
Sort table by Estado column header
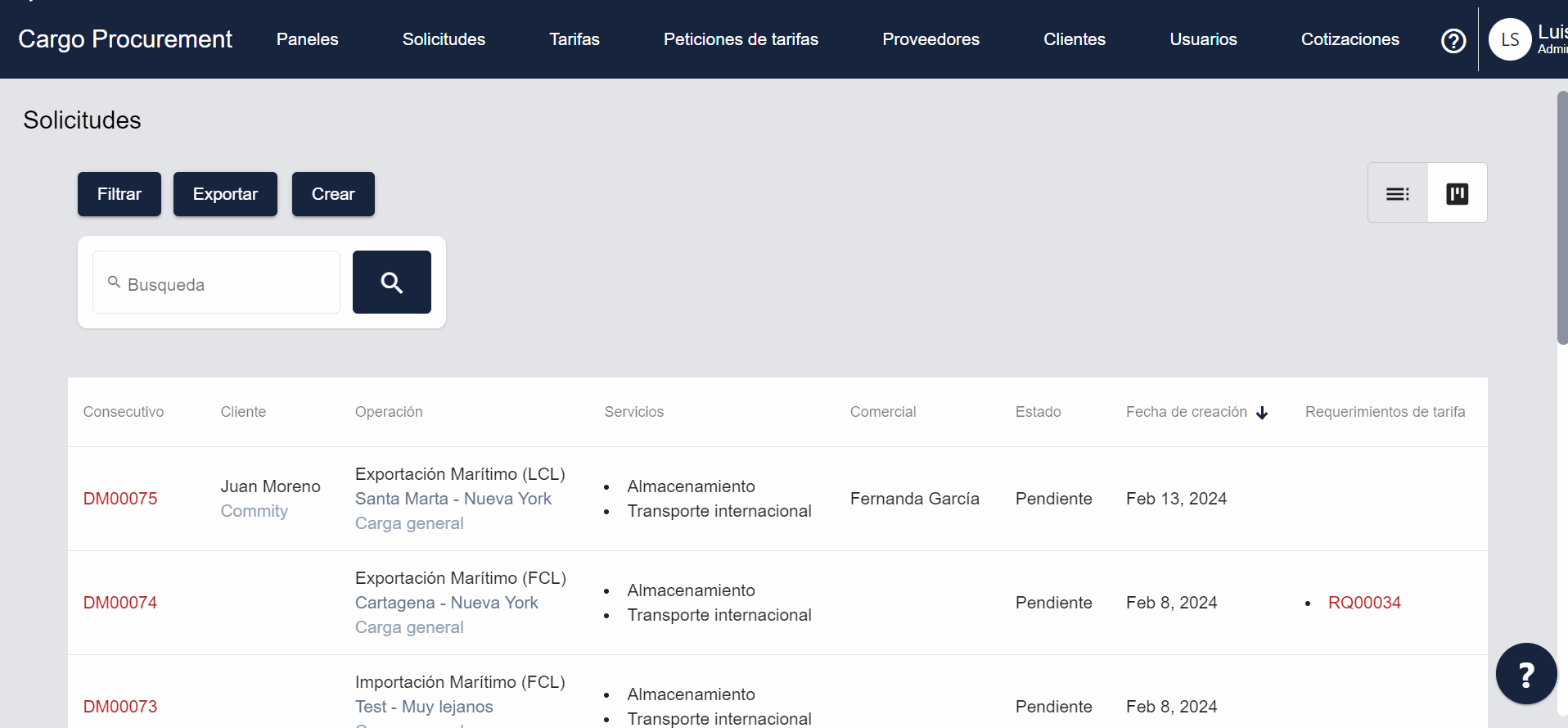(x=1038, y=412)
